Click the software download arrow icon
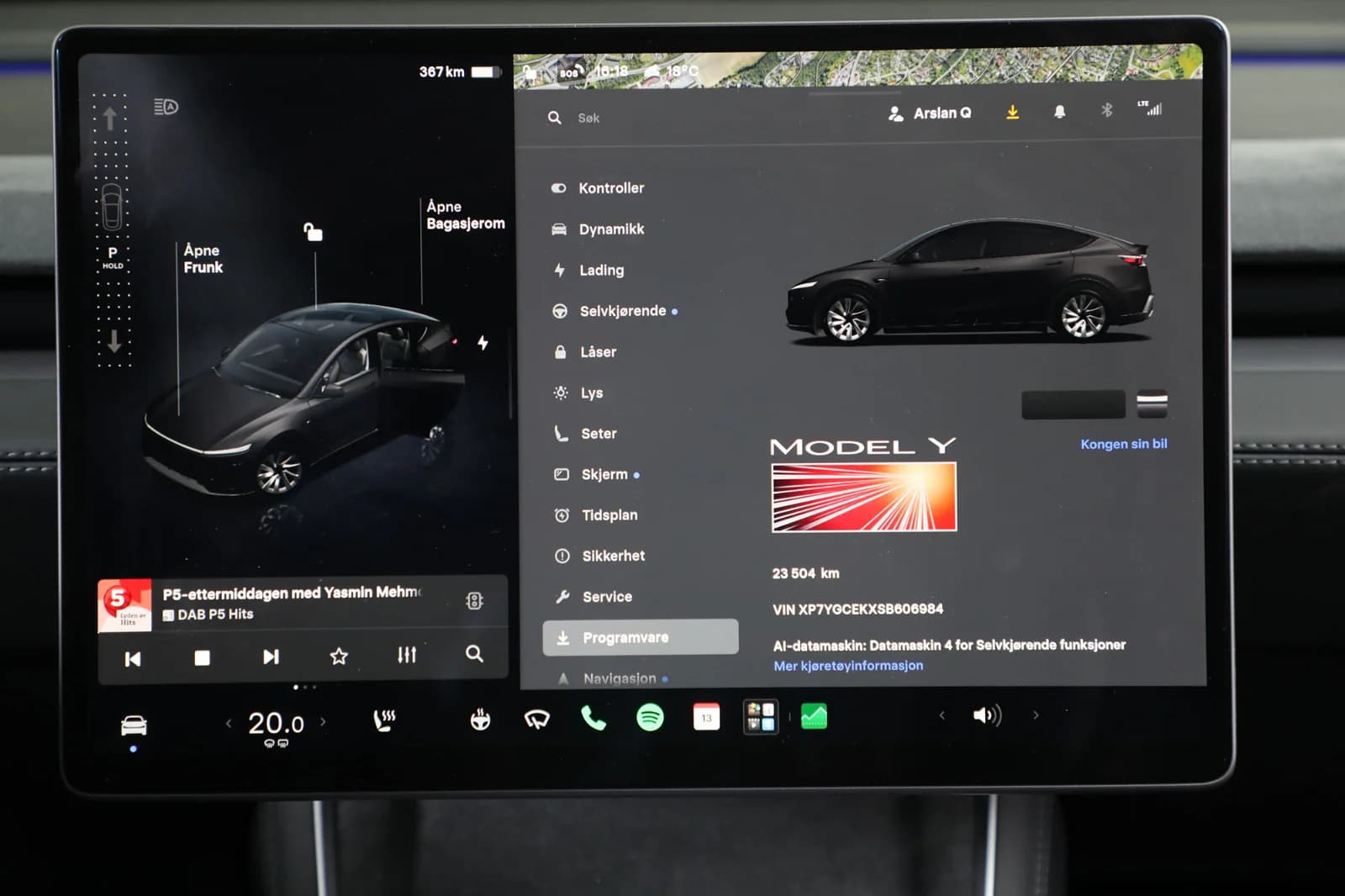The height and width of the screenshot is (896, 1345). point(1013,112)
